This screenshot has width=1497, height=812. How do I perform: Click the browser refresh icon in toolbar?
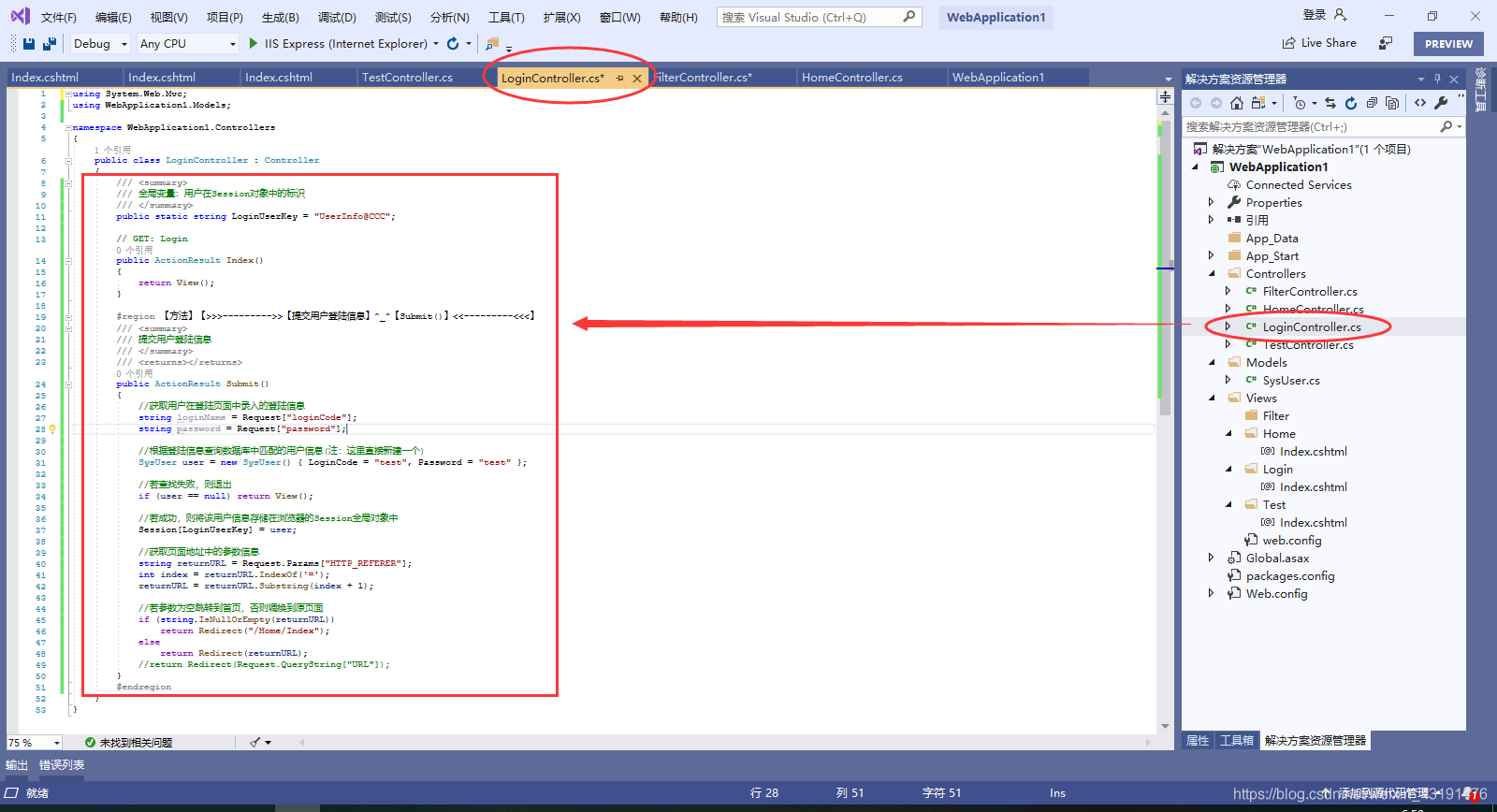[x=453, y=43]
